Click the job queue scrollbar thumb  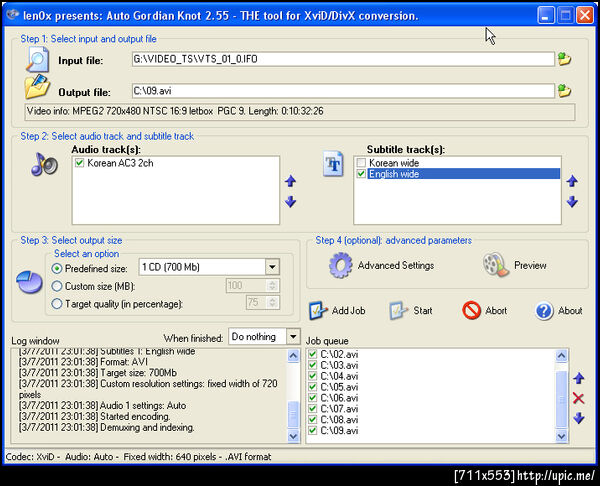coord(561,399)
